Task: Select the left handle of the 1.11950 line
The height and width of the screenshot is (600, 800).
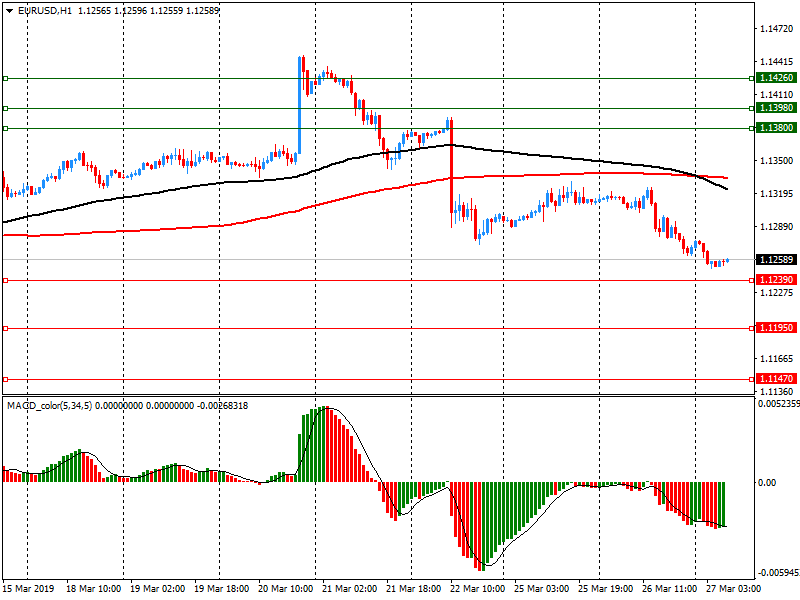Action: point(5,328)
